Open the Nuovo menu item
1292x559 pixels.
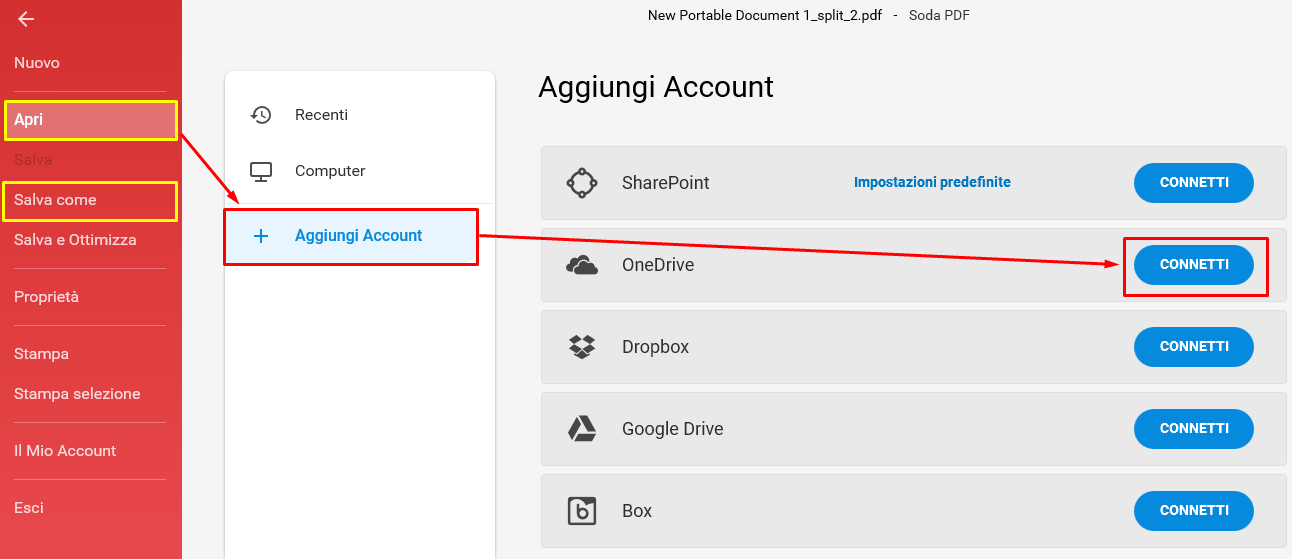coord(37,63)
